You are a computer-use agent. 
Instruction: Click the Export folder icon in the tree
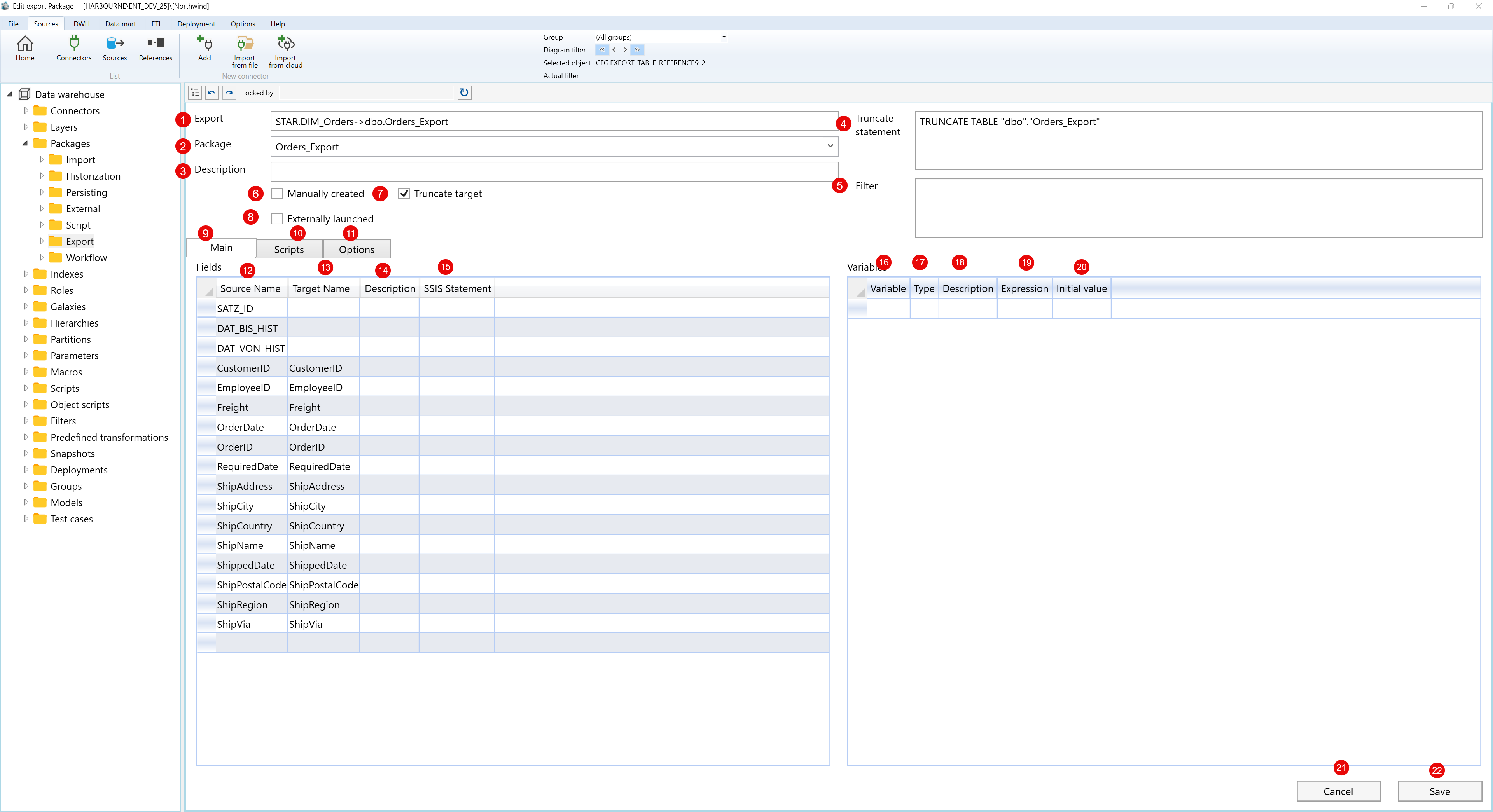[56, 241]
